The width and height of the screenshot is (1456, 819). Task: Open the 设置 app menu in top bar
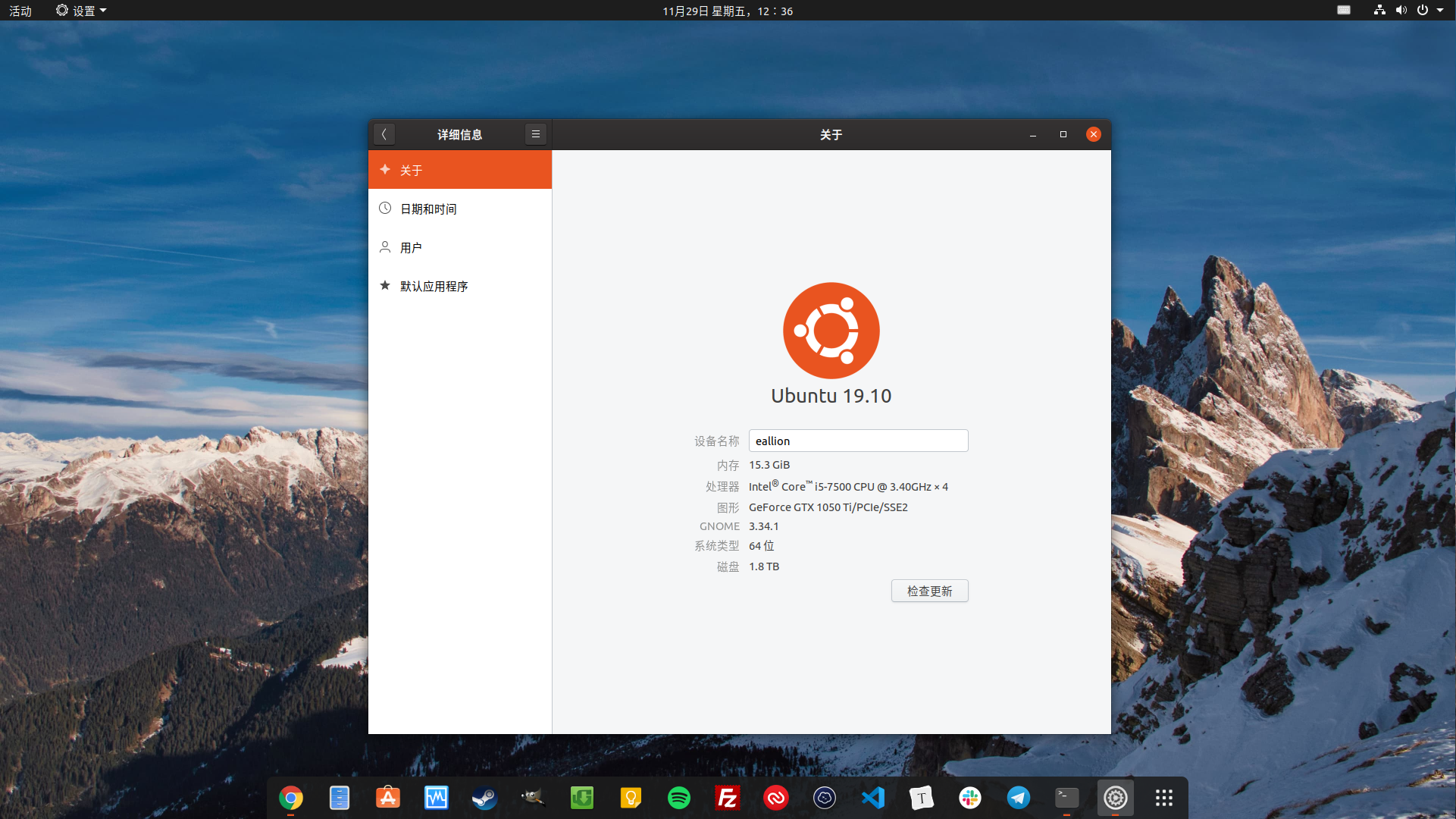81,11
